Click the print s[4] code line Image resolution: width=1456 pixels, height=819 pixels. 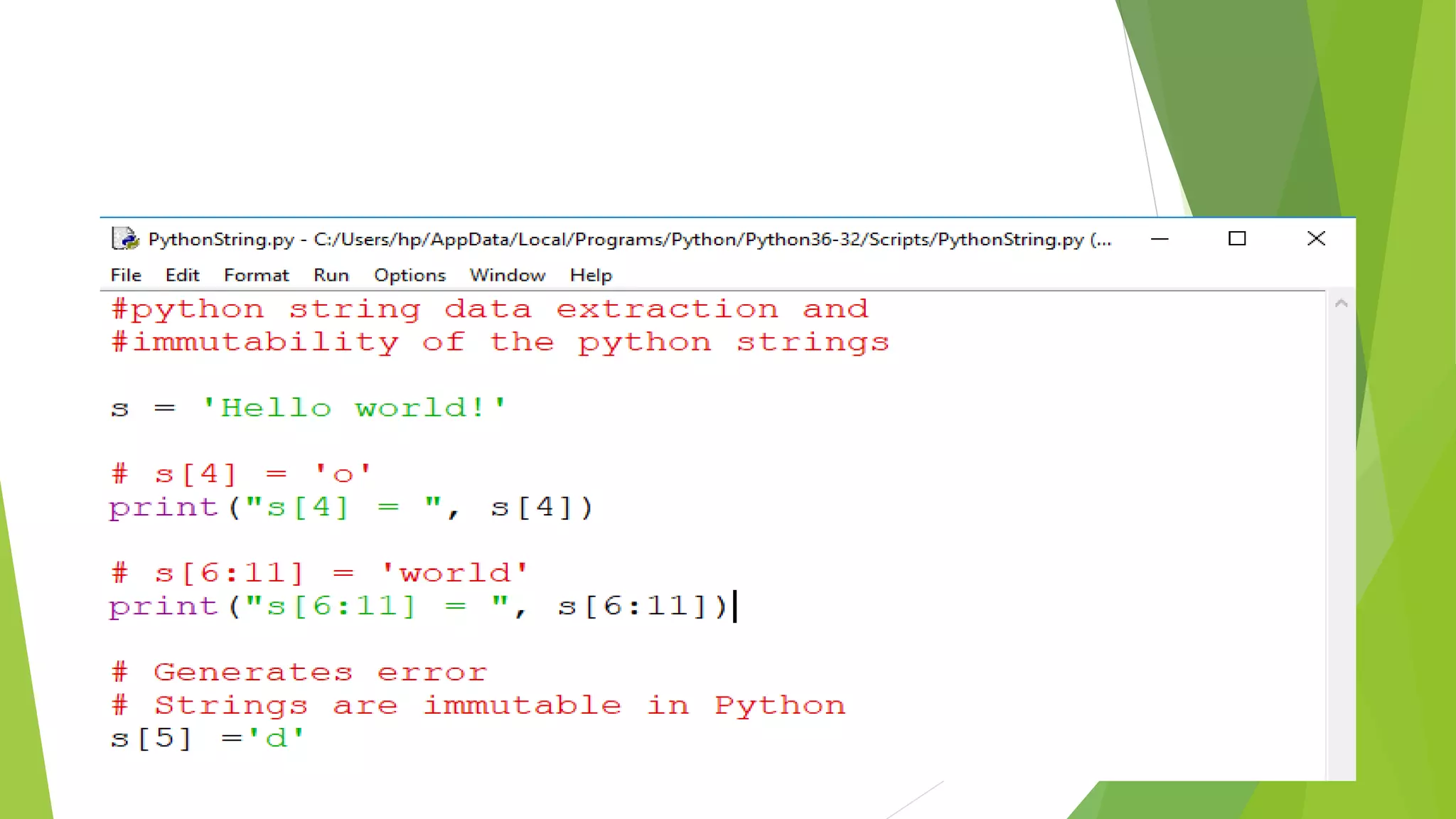pos(350,508)
